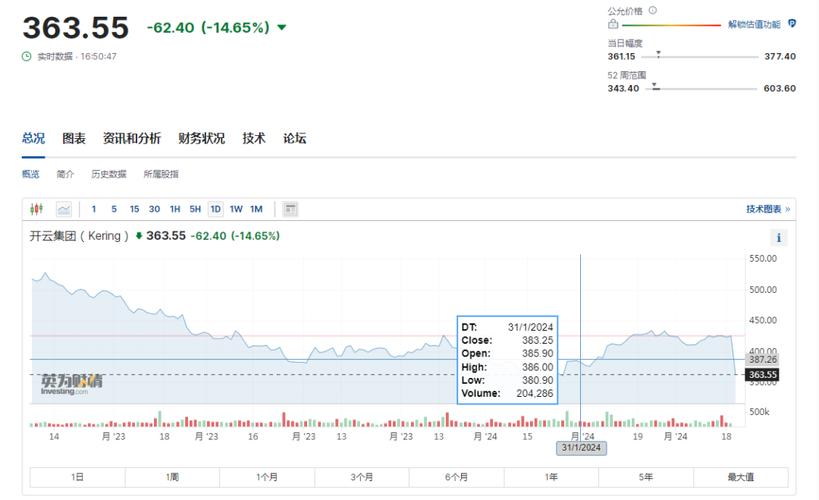Select the 概览 sub-tab

tap(30, 174)
